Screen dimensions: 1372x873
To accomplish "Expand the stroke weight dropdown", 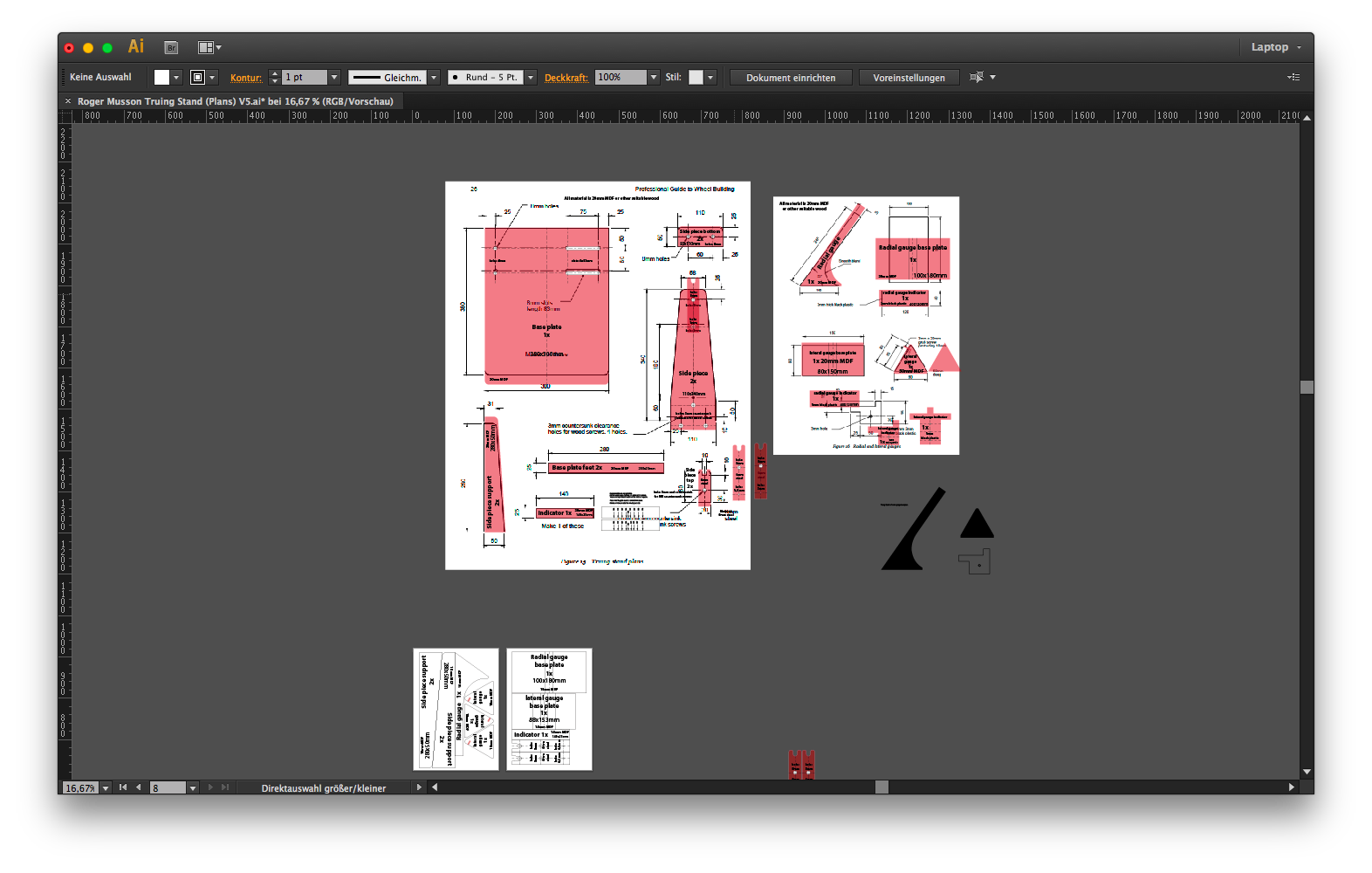I will click(334, 78).
